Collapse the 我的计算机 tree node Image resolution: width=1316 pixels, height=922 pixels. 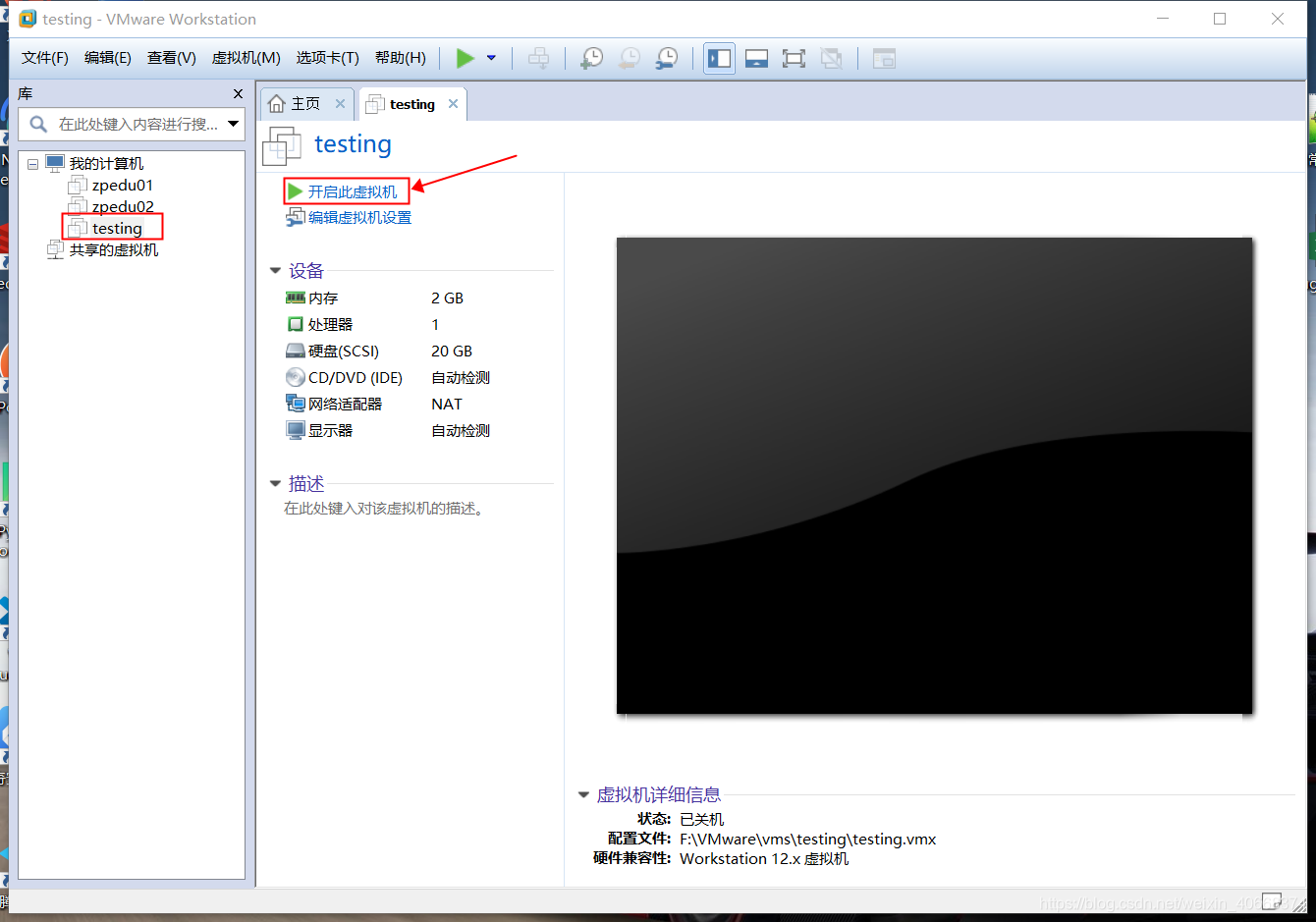(x=32, y=164)
